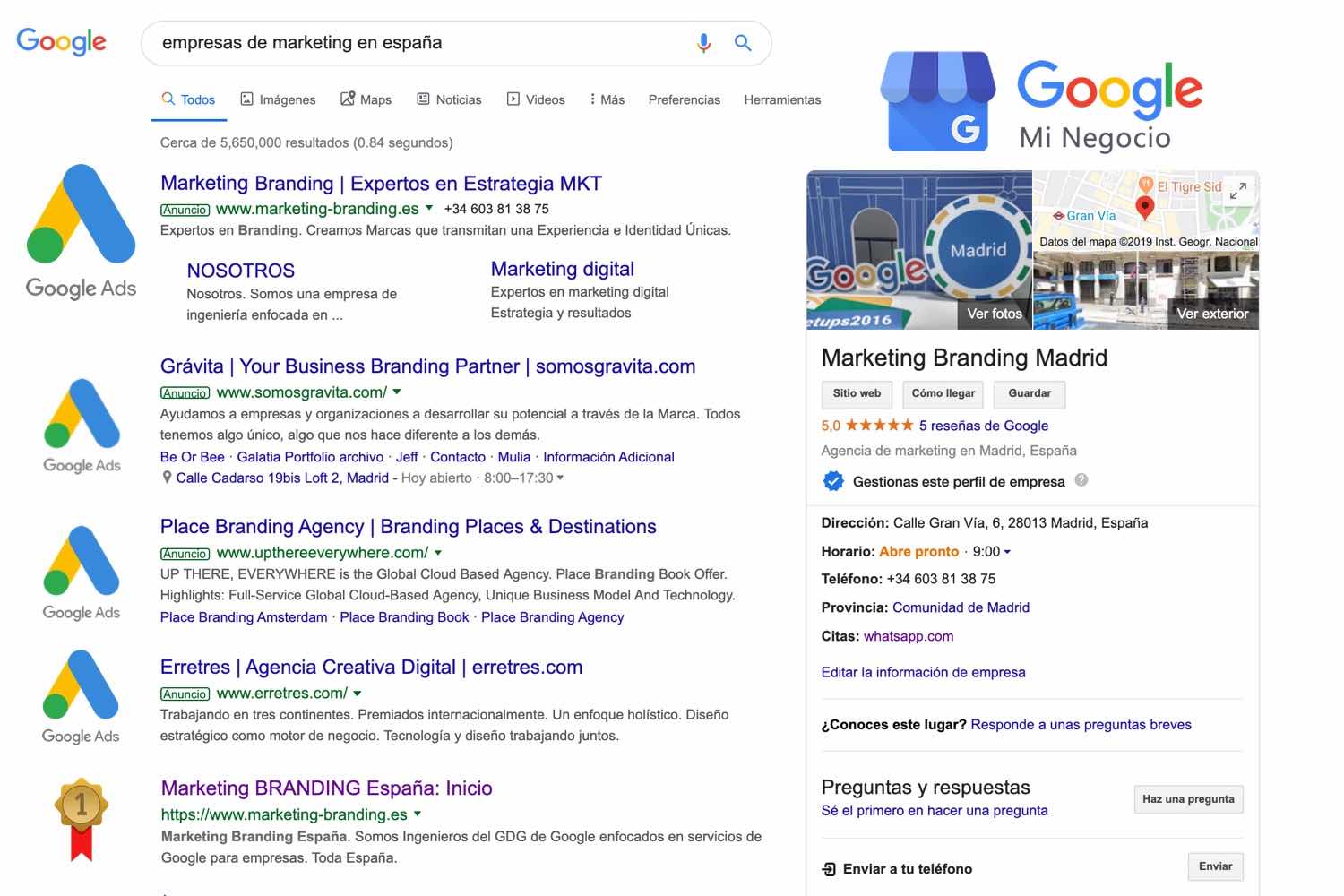Click the search input field
This screenshot has height=896, width=1344.
tap(403, 42)
